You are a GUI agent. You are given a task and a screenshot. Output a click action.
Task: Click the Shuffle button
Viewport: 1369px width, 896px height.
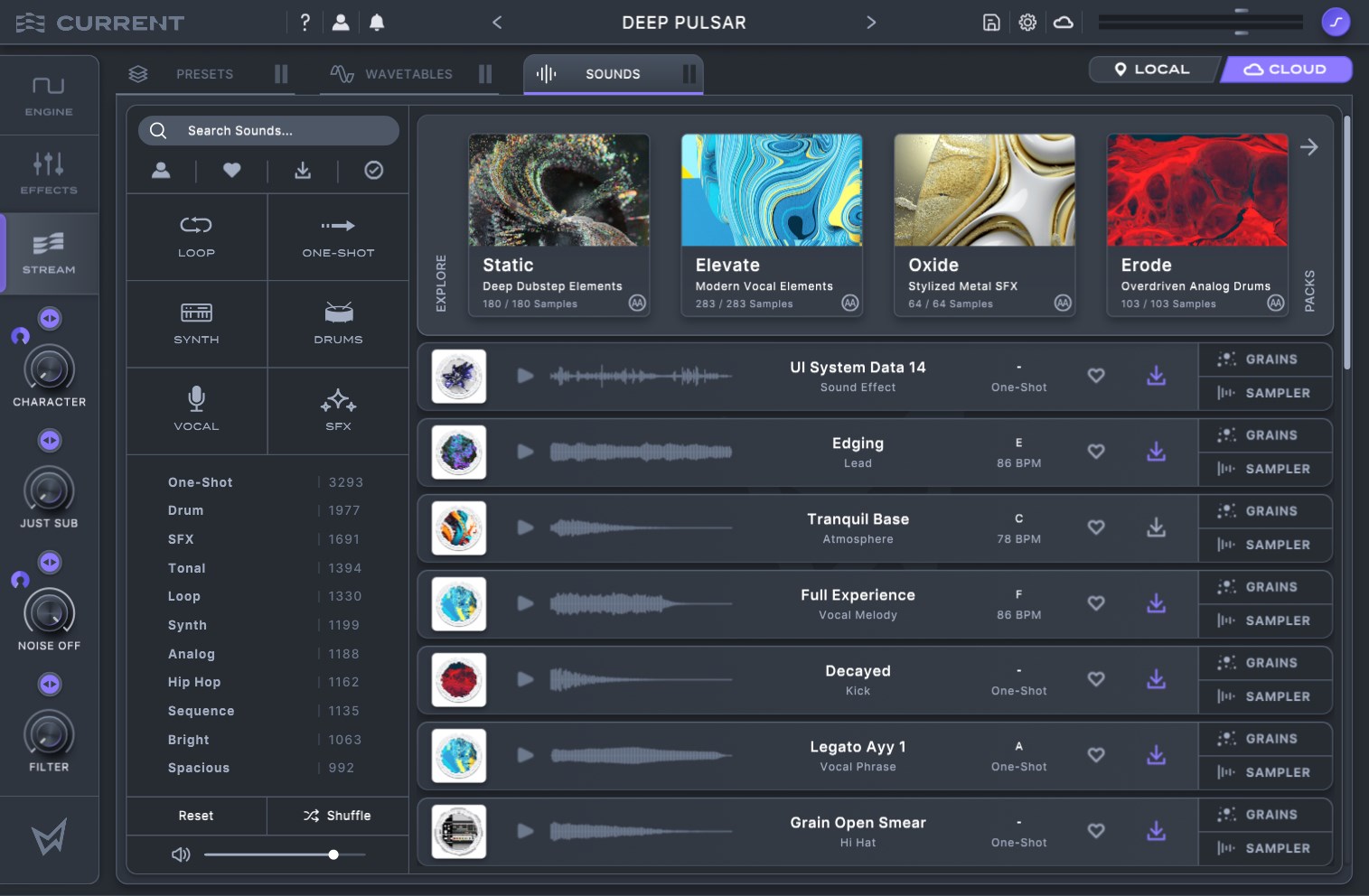[x=337, y=816]
